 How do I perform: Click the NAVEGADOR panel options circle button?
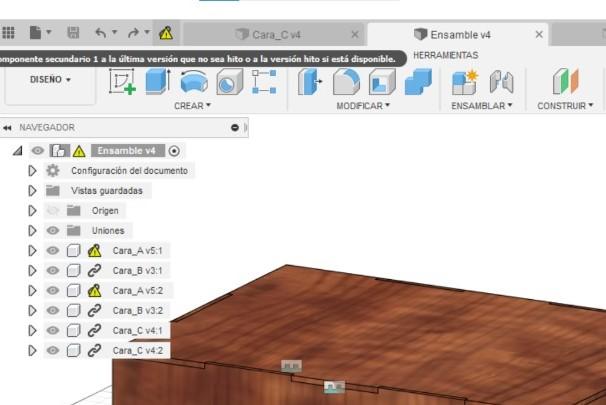point(235,128)
